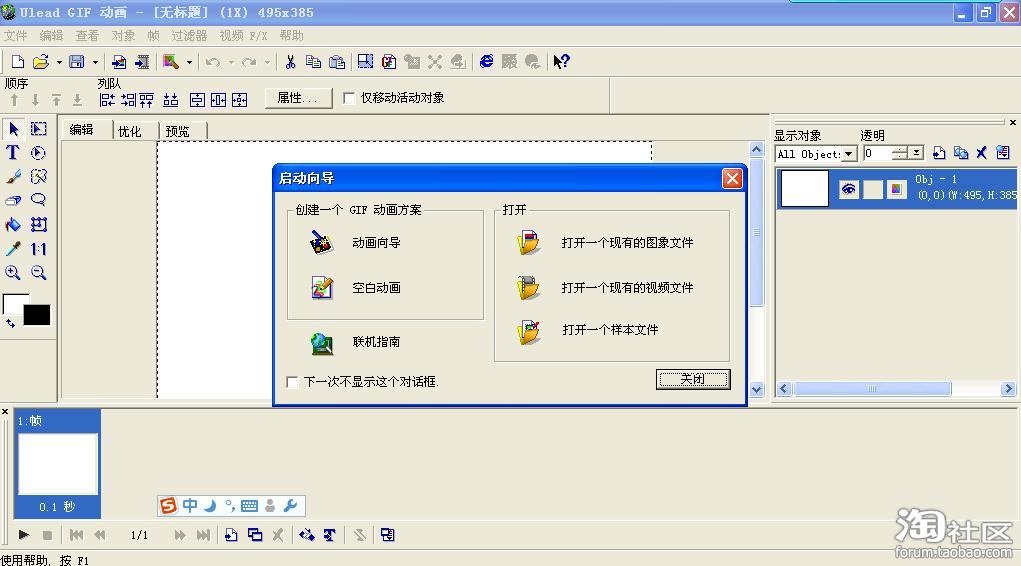Select the Obj - 1 object thumbnail
Image resolution: width=1021 pixels, height=566 pixels.
(805, 188)
